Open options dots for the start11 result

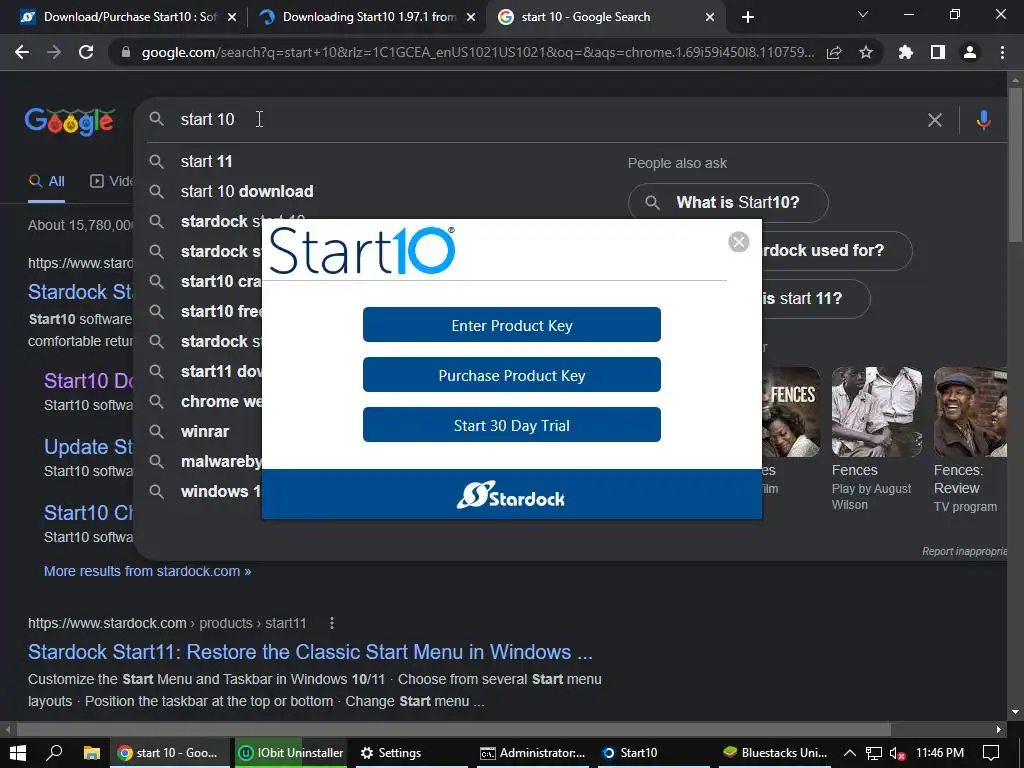[332, 623]
